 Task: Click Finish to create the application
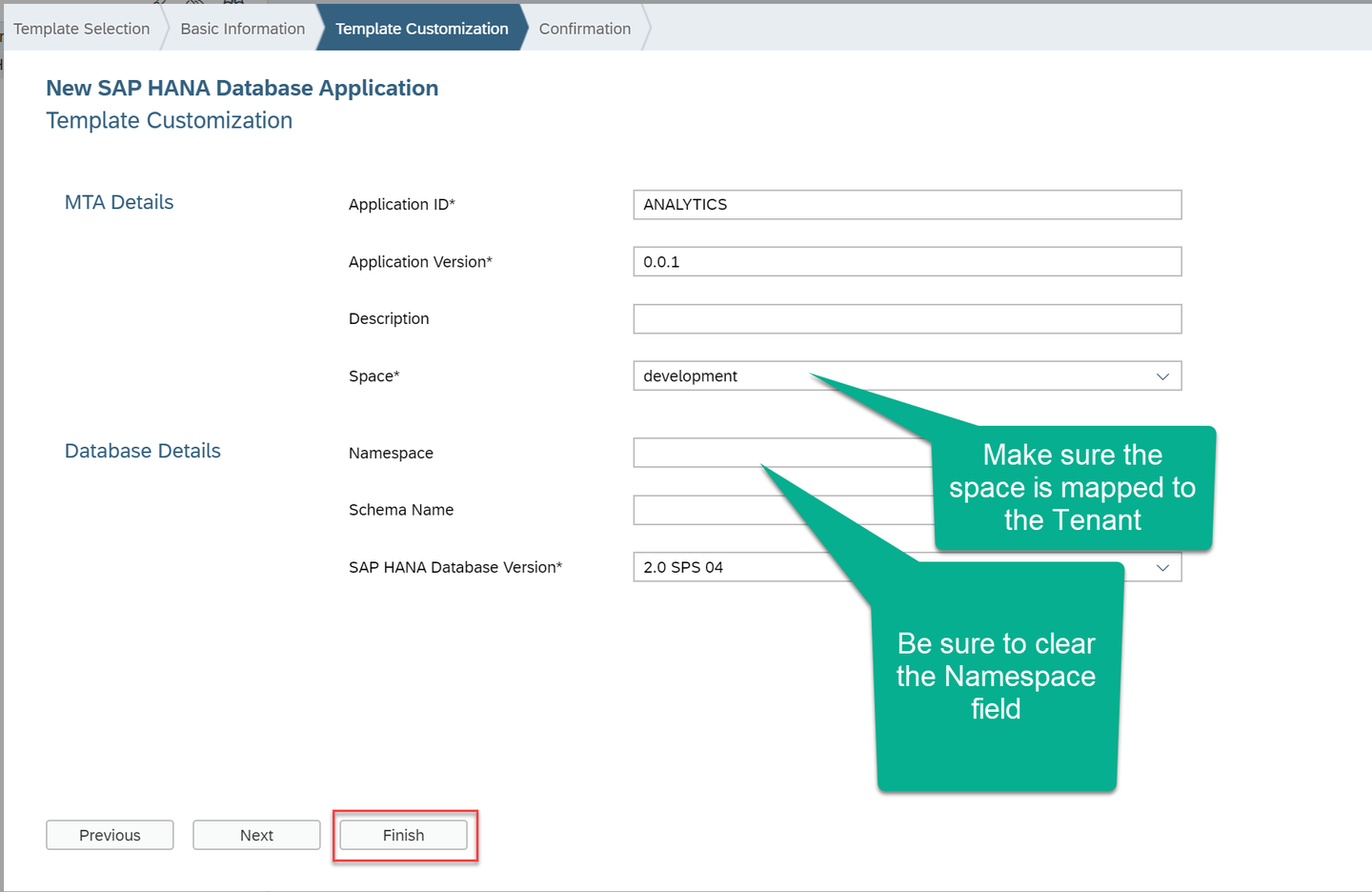pyautogui.click(x=404, y=835)
